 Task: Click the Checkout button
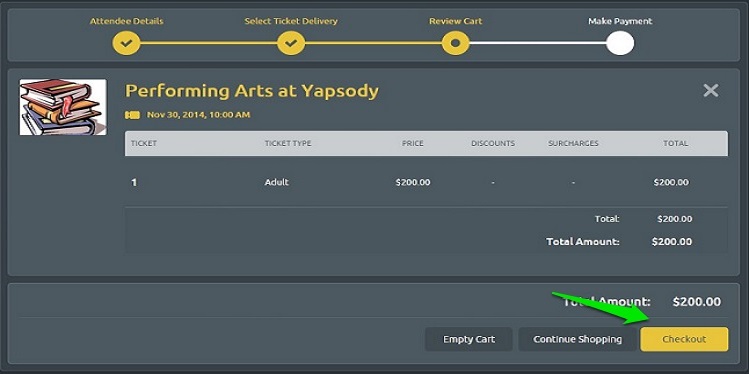684,339
